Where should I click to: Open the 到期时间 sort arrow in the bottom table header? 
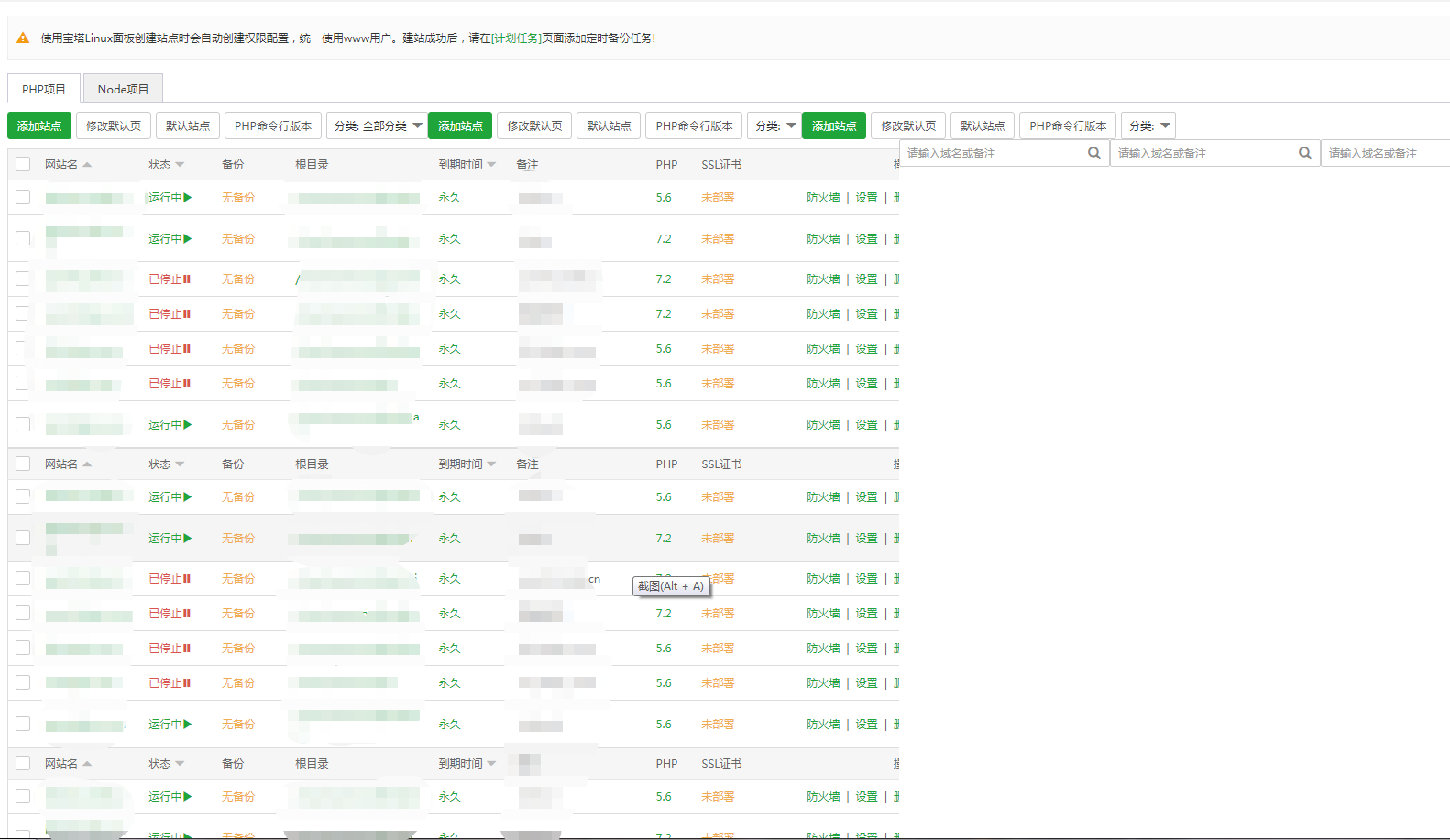(x=491, y=764)
